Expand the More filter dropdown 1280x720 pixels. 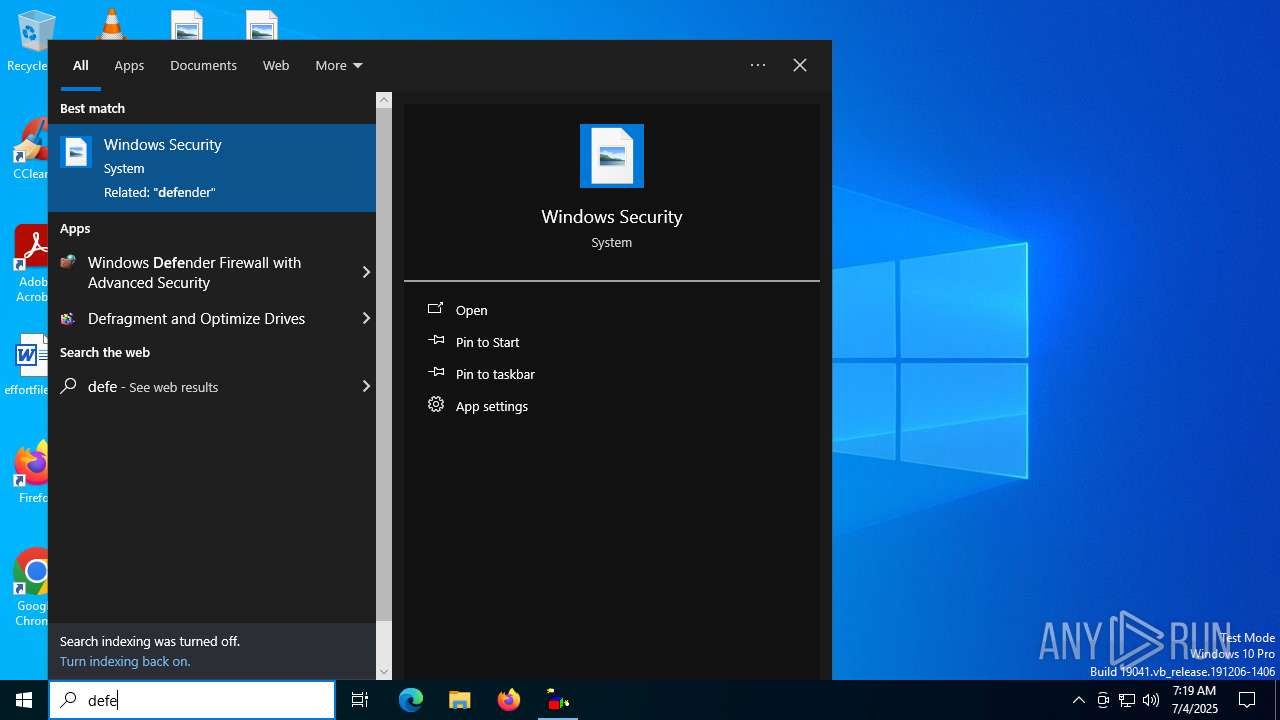(339, 65)
